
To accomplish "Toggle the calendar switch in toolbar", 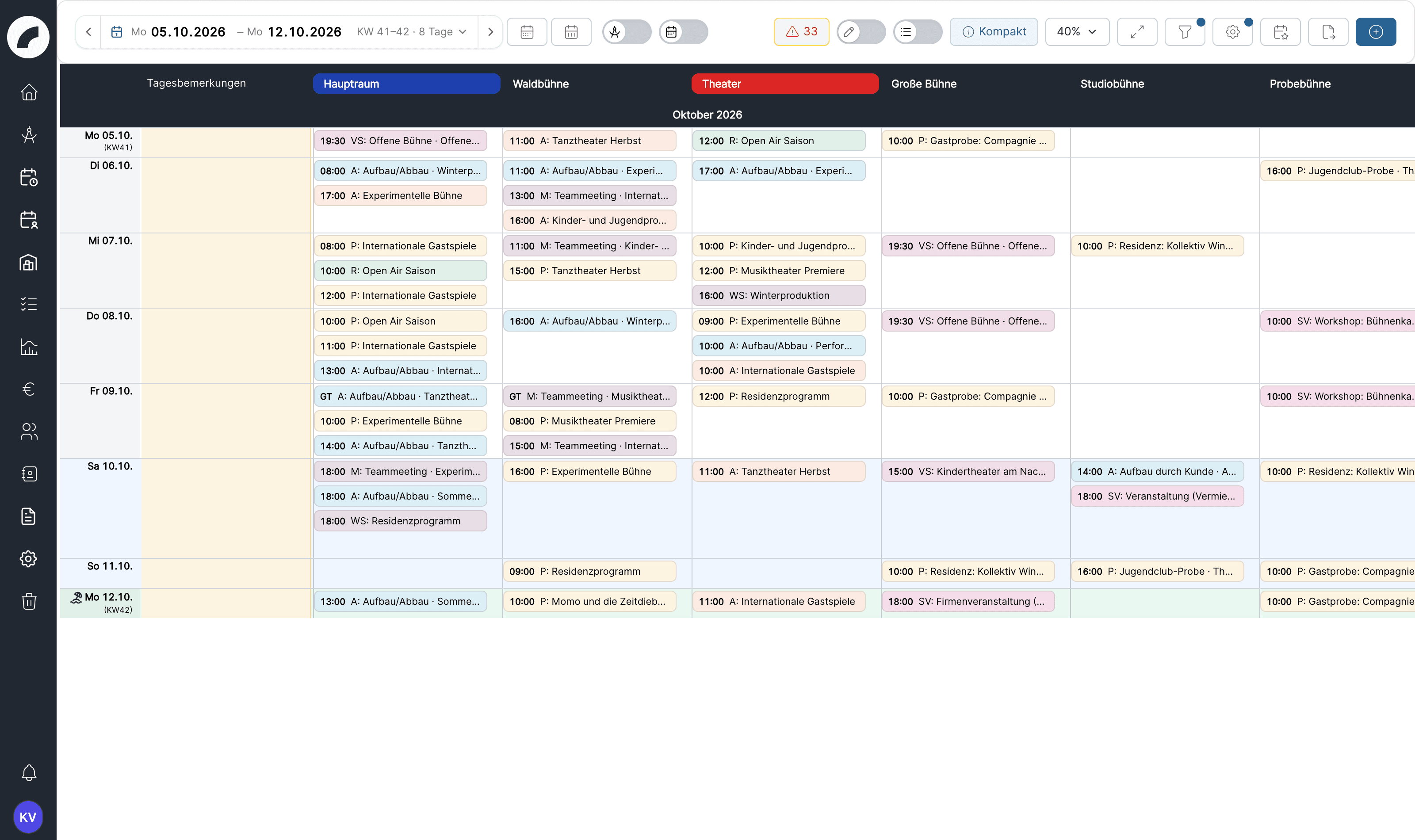I will 683,32.
